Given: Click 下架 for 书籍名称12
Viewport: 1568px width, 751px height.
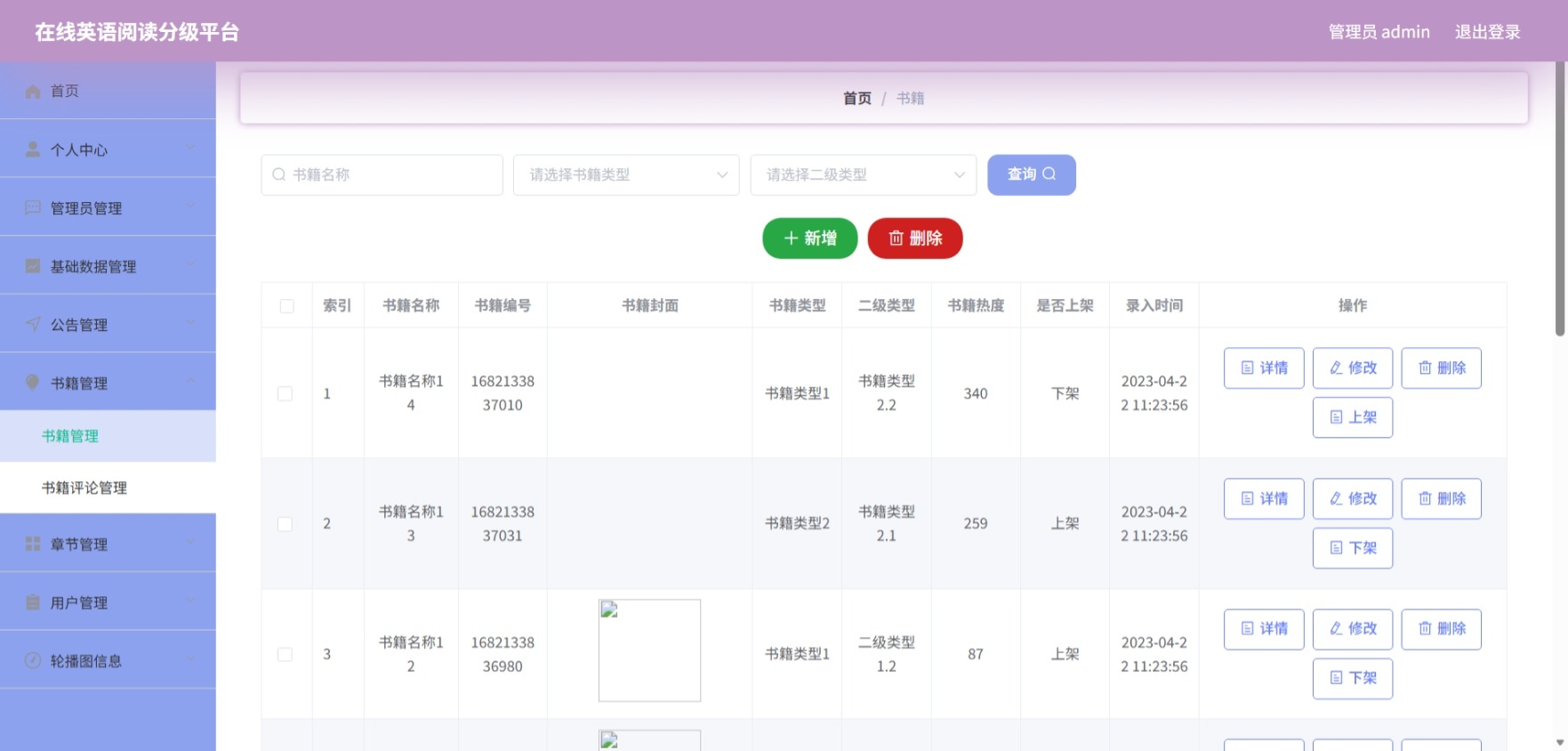Looking at the screenshot, I should tap(1353, 679).
